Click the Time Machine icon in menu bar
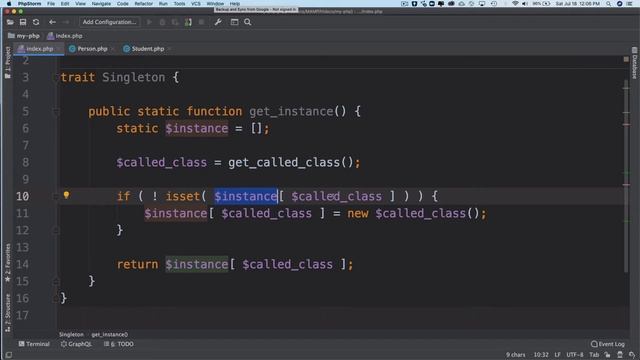640x360 pixels. pos(493,4)
